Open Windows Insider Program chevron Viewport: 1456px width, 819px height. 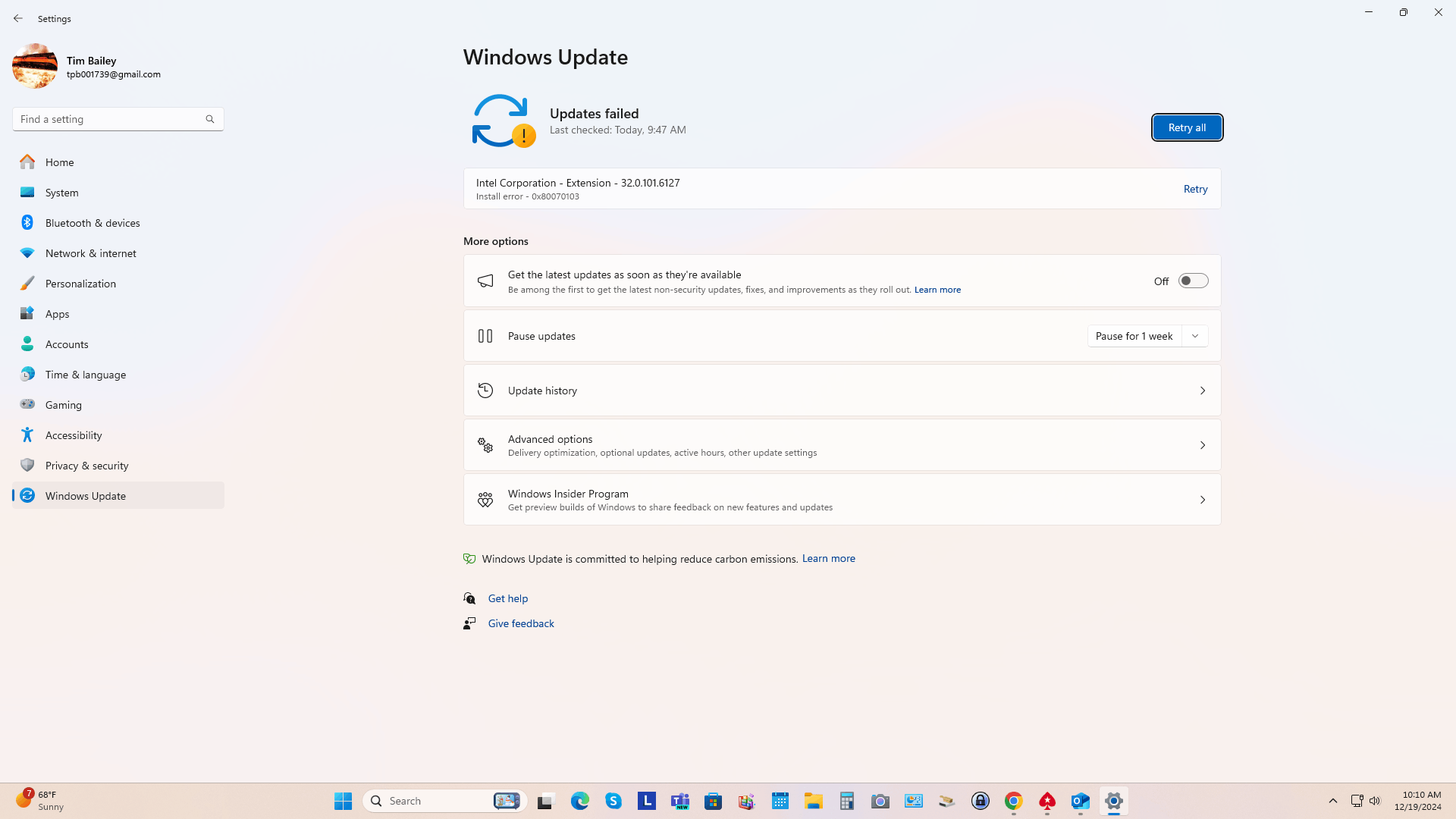coord(1202,500)
